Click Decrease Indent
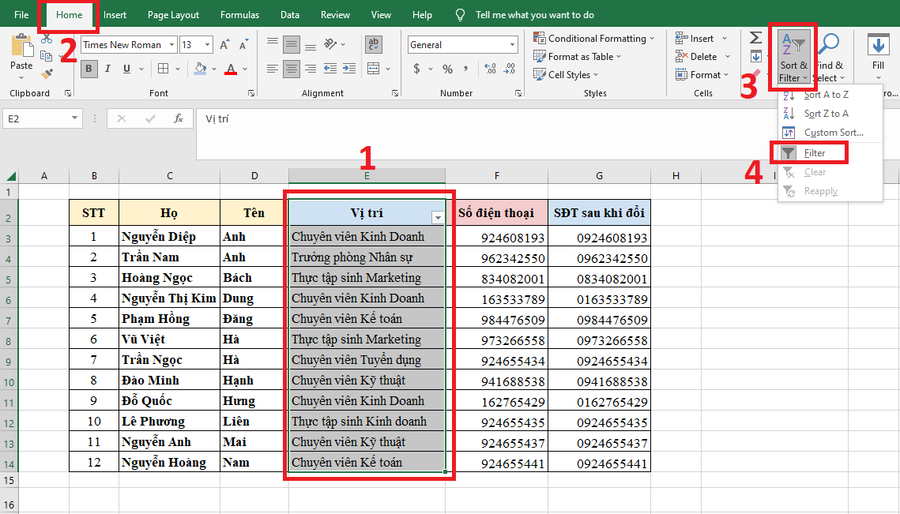Image resolution: width=900 pixels, height=514 pixels. (x=330, y=69)
